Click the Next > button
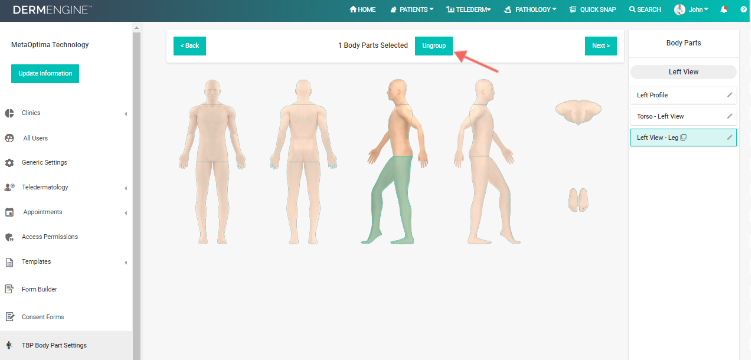Image resolution: width=751 pixels, height=360 pixels. click(x=601, y=46)
